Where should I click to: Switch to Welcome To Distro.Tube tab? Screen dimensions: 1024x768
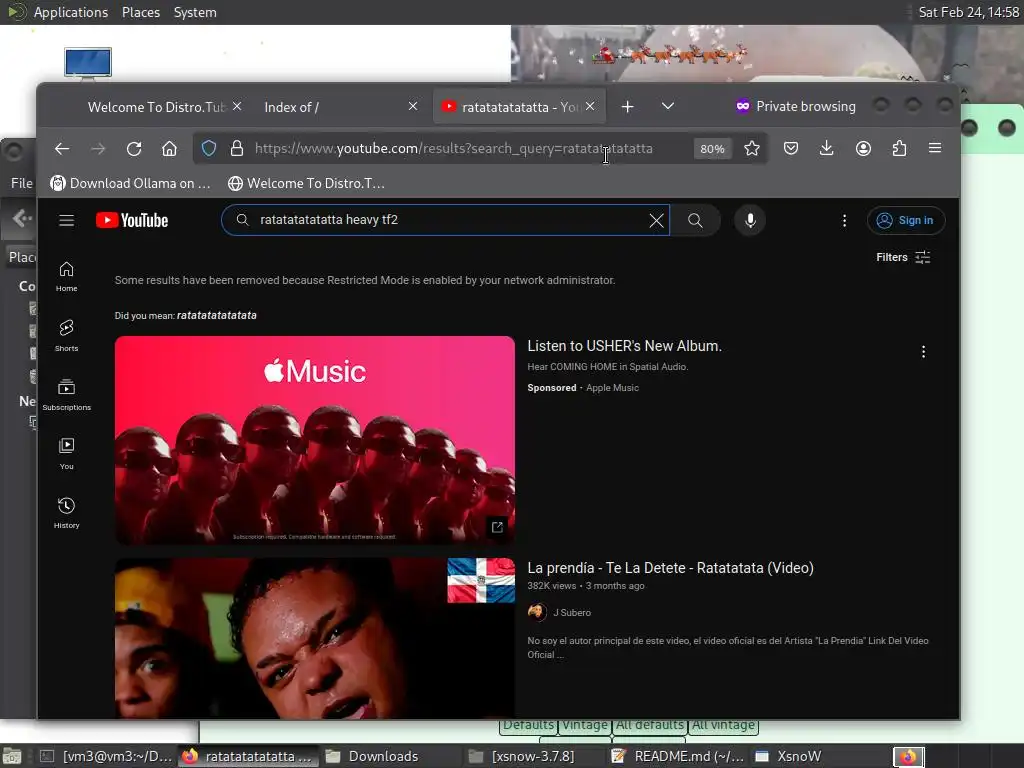pyautogui.click(x=157, y=107)
